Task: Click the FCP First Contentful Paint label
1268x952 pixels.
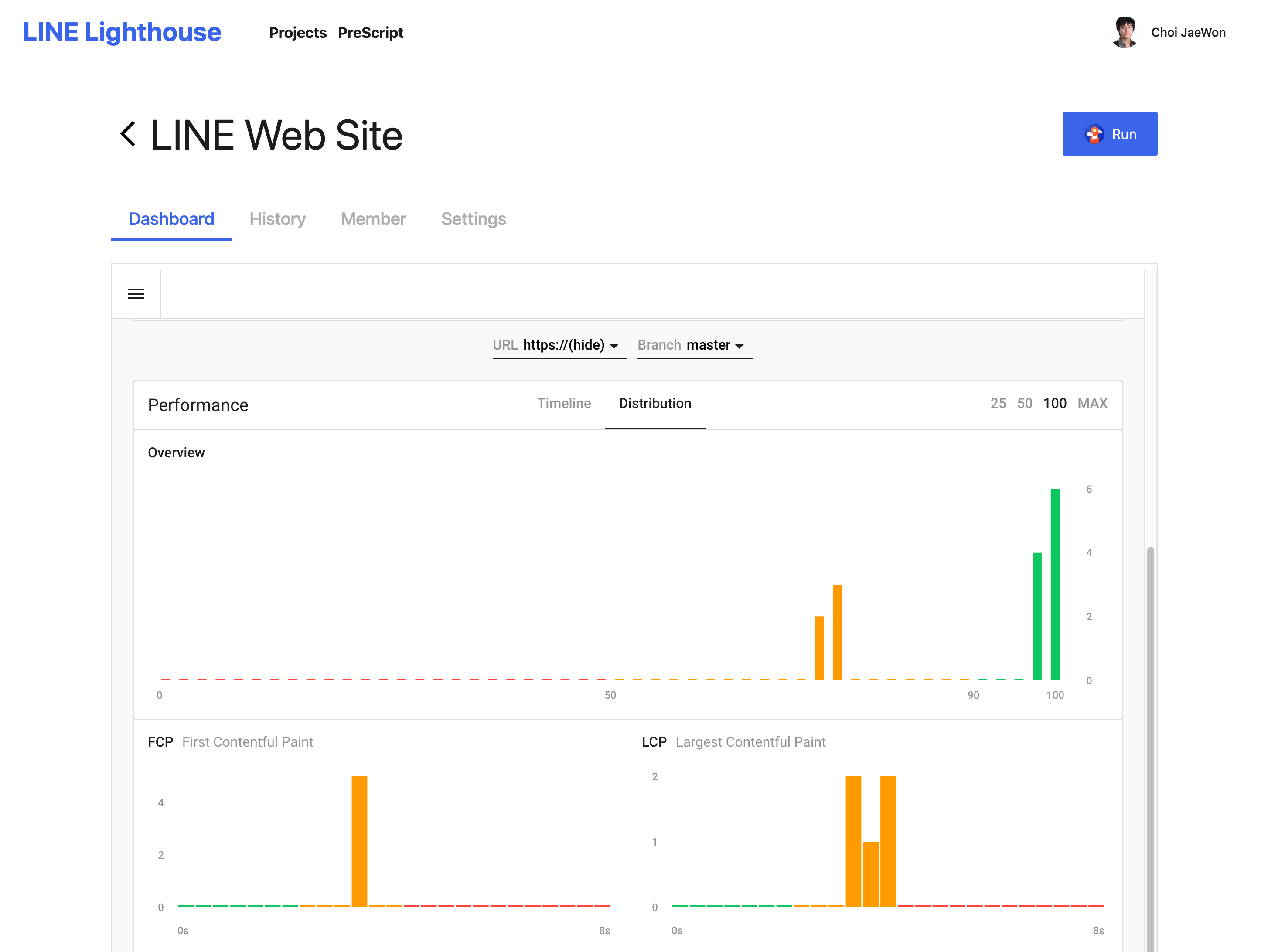Action: coord(230,741)
